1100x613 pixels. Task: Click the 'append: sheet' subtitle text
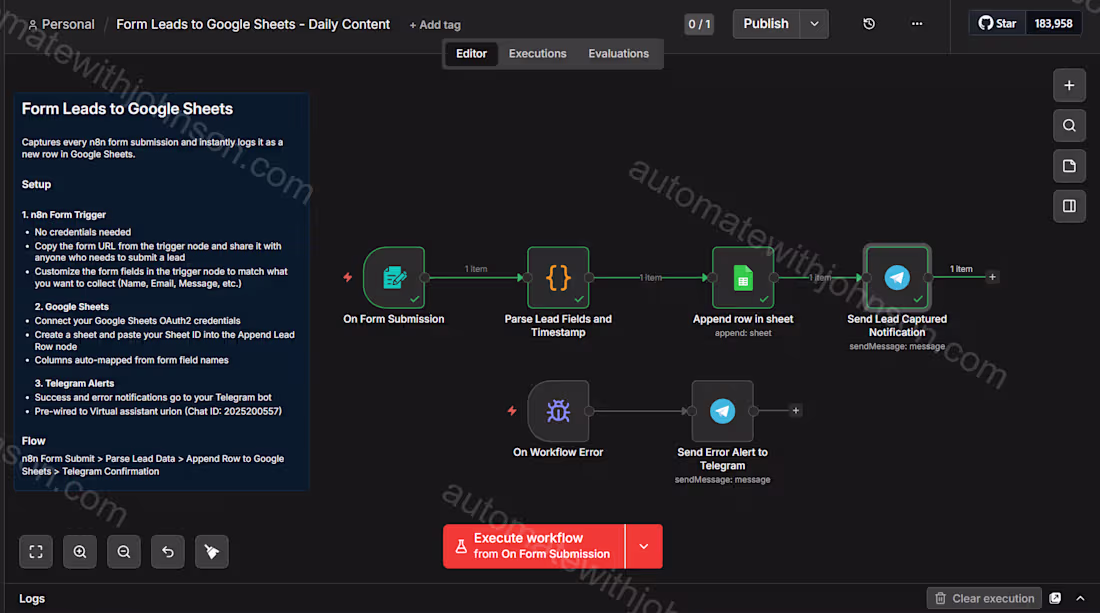tap(743, 333)
